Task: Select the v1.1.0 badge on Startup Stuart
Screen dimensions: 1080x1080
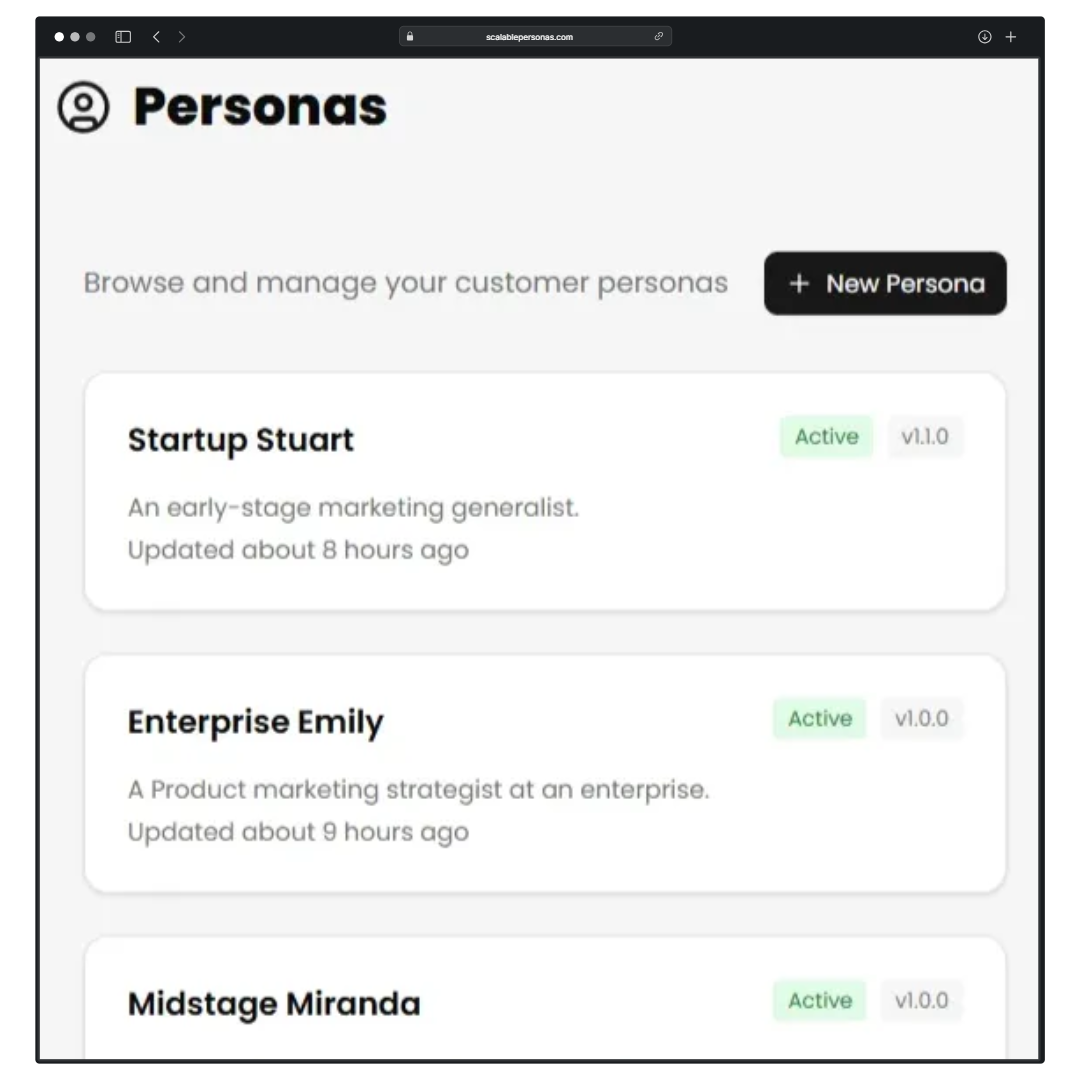Action: click(926, 436)
